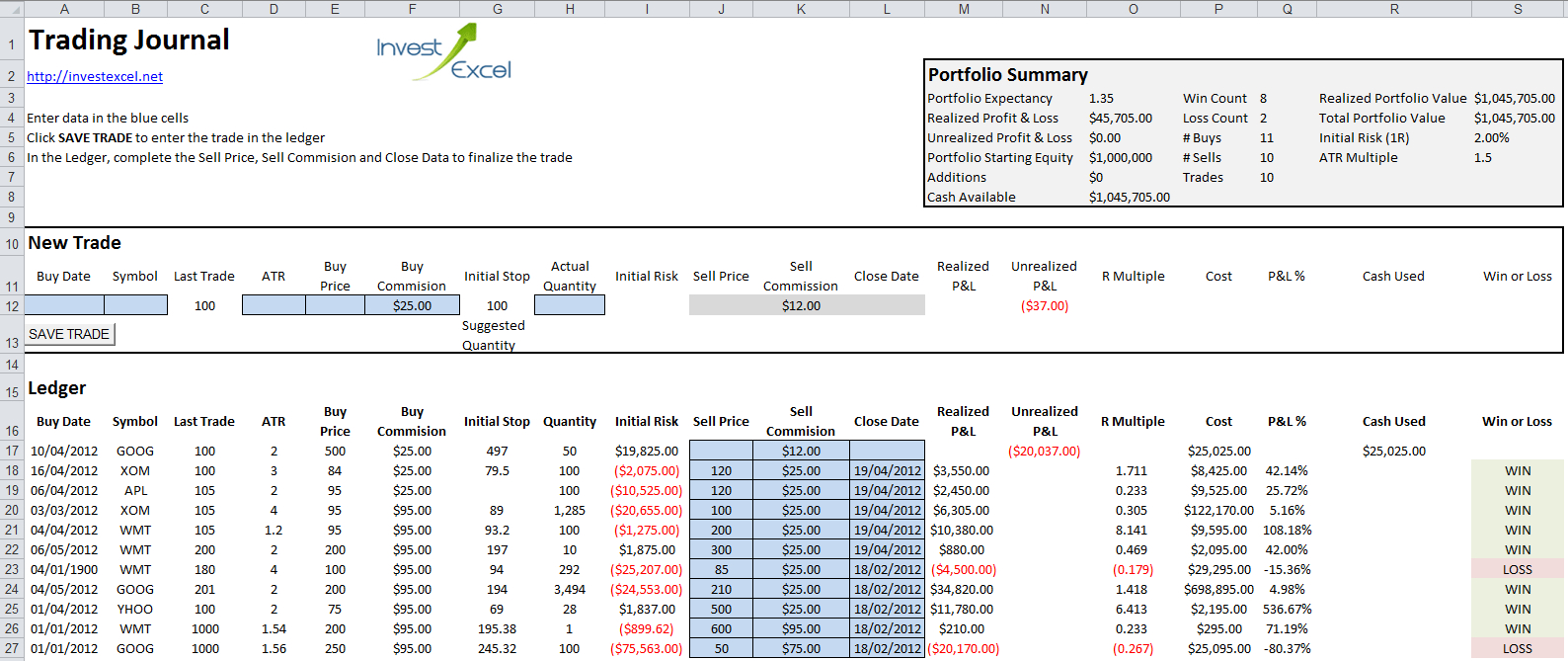The image size is (1568, 661).
Task: Select column header F
Action: click(x=412, y=9)
